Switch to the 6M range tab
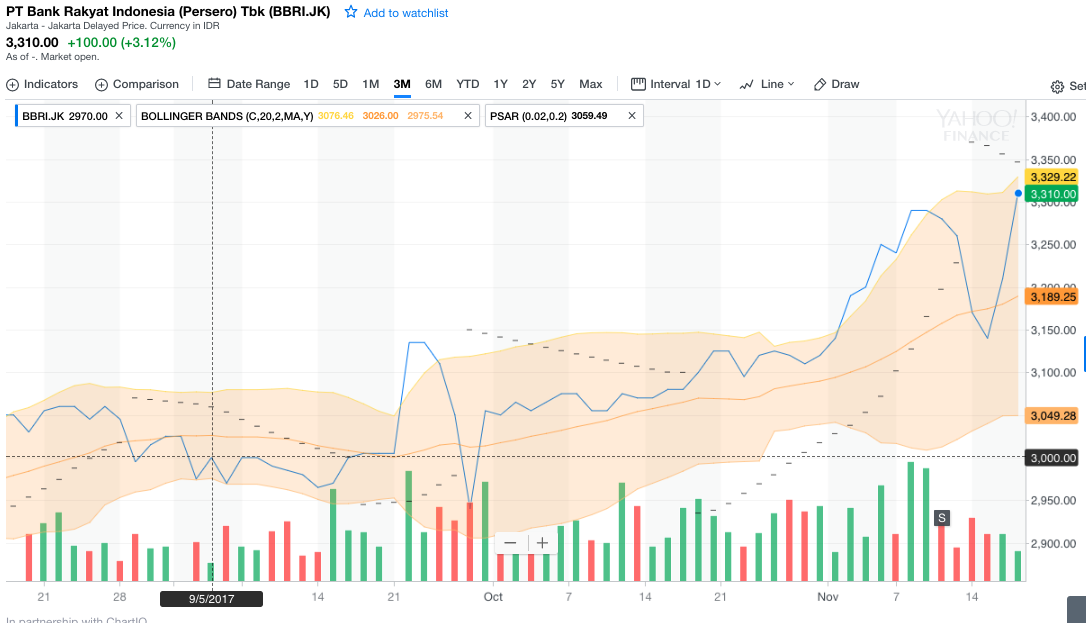 coord(433,84)
